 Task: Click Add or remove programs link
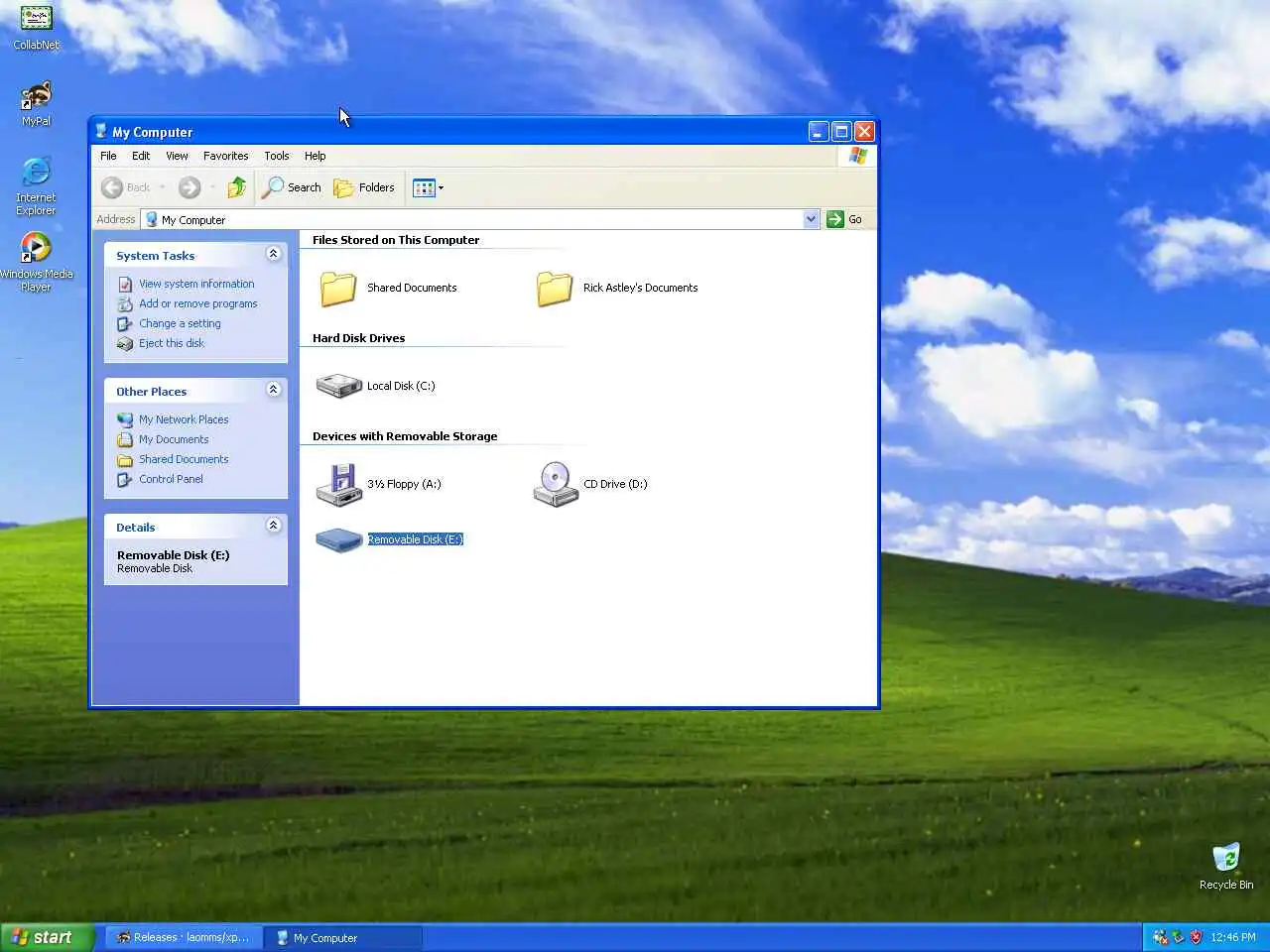(x=197, y=303)
